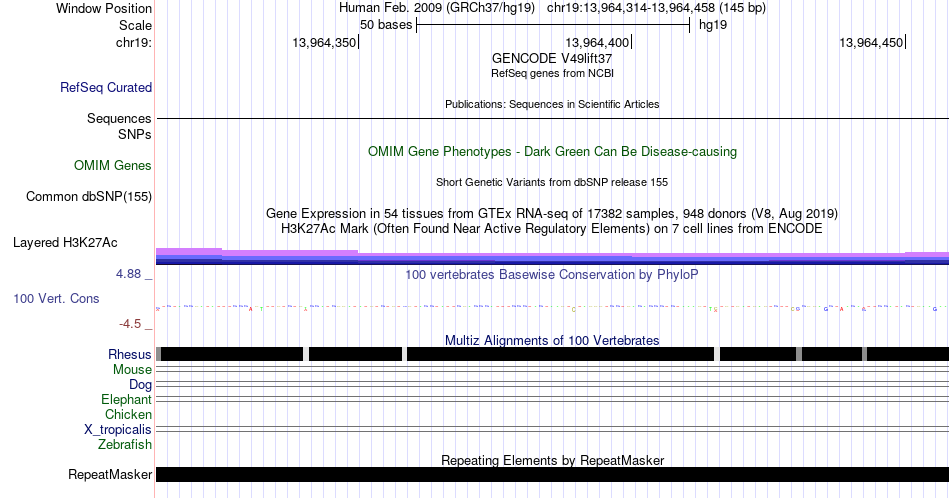Image resolution: width=950 pixels, height=498 pixels.
Task: Click the Rhesus alignment block track
Action: tap(553, 354)
